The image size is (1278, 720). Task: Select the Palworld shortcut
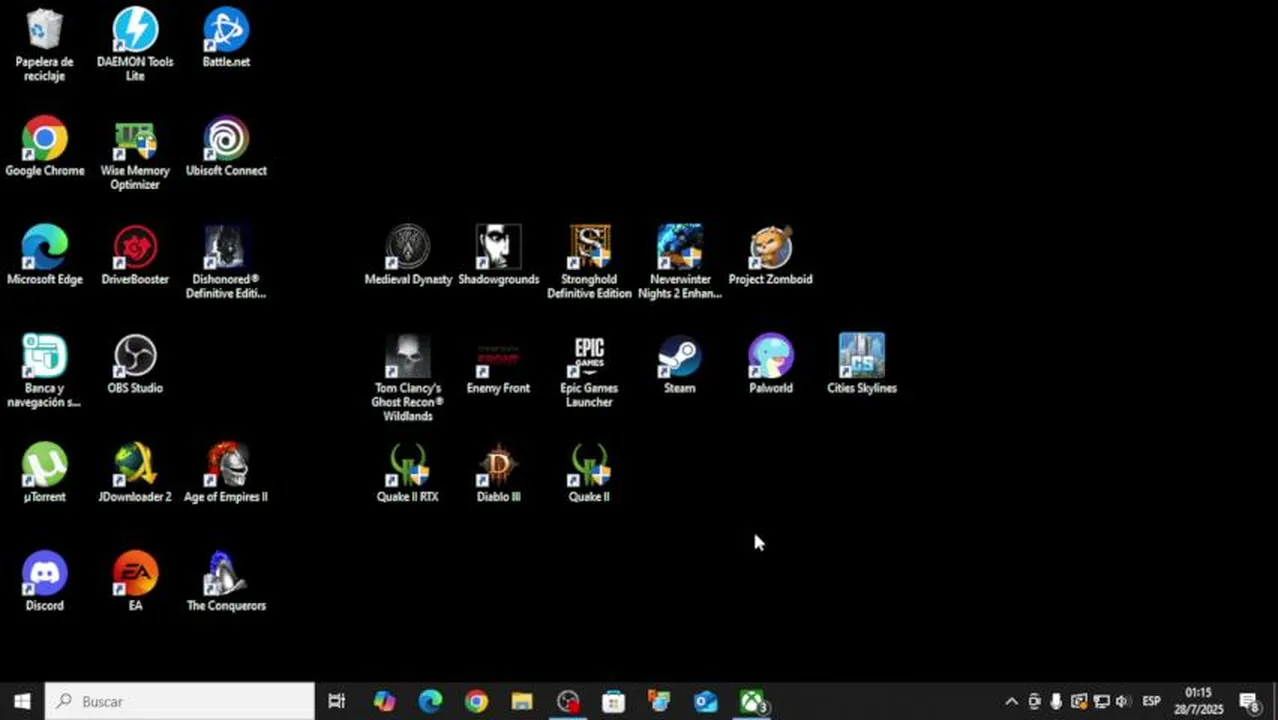tap(770, 365)
